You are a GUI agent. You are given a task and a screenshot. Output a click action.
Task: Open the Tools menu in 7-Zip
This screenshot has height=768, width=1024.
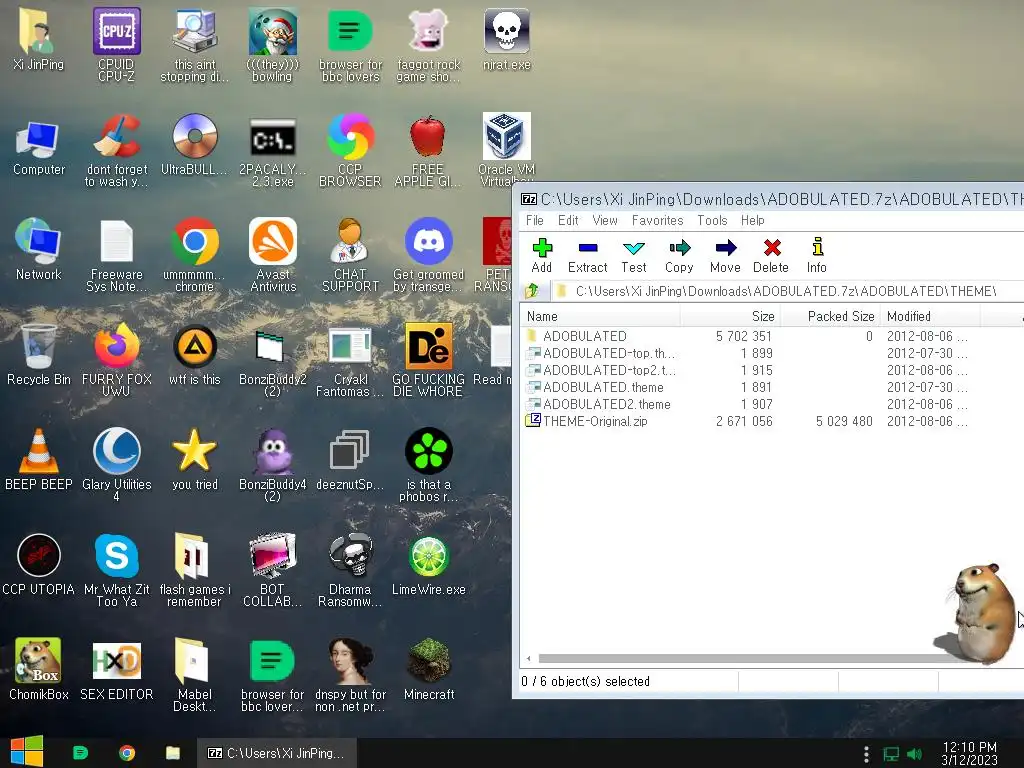(712, 221)
